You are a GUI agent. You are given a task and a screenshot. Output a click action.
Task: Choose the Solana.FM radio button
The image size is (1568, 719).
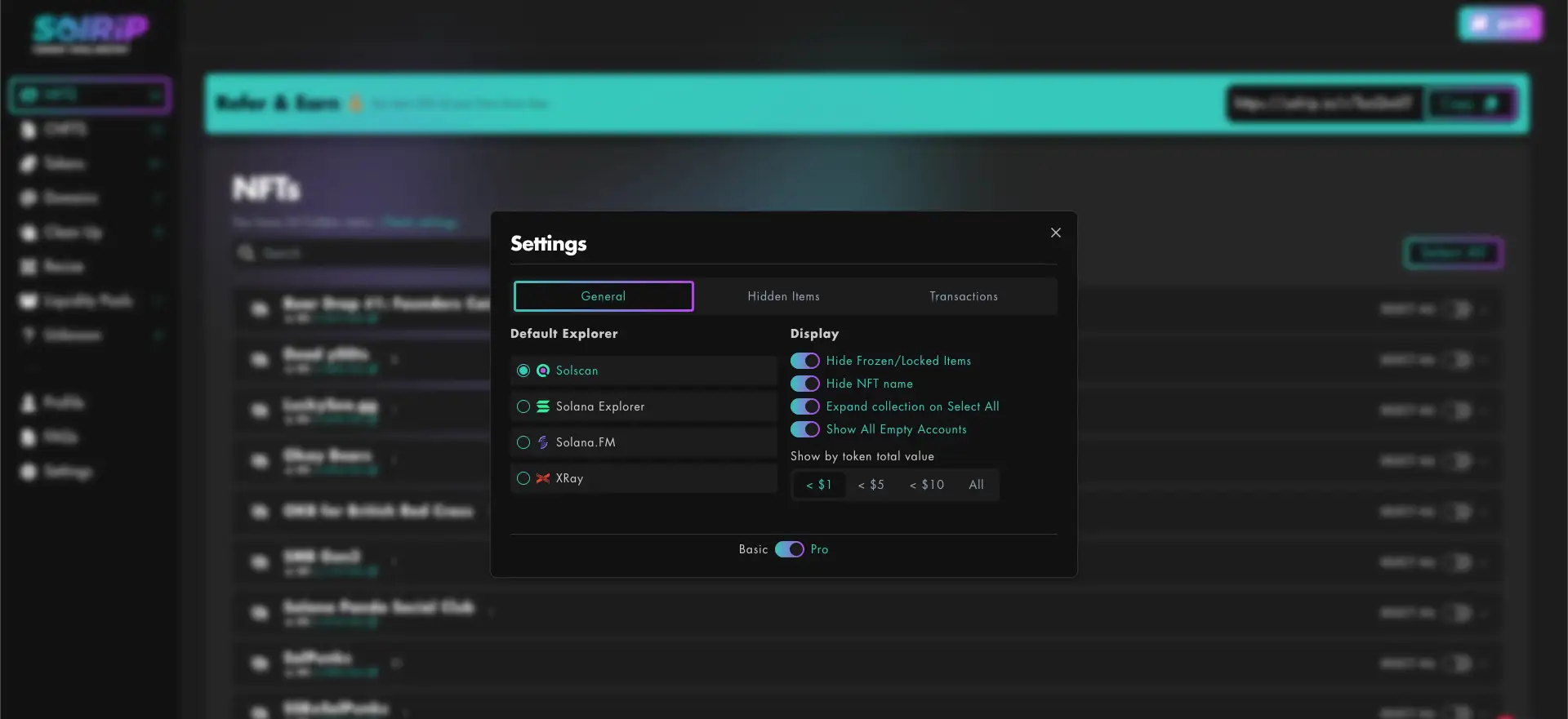[x=523, y=442]
